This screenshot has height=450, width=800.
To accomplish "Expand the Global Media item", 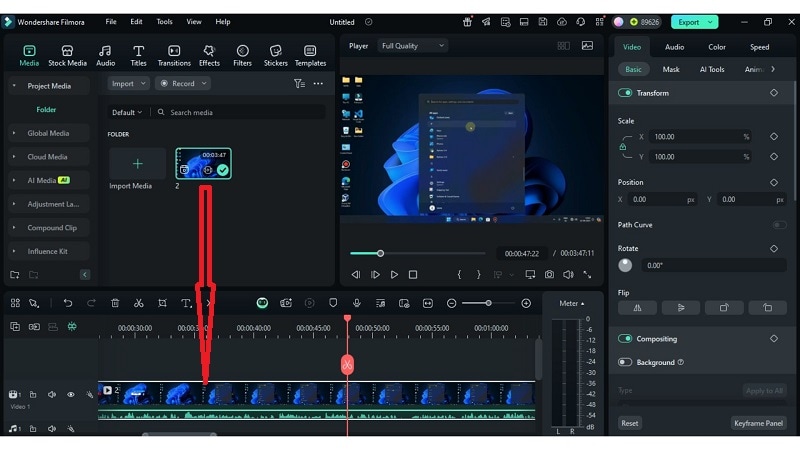I will 14,133.
